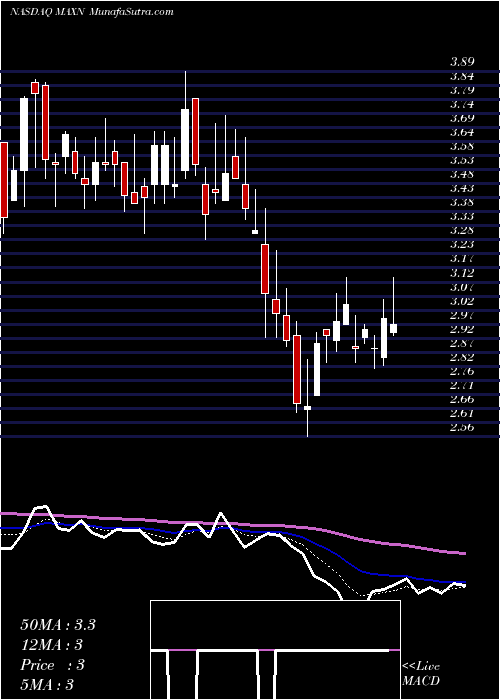Click the 3.02 price axis label

tap(462, 301)
